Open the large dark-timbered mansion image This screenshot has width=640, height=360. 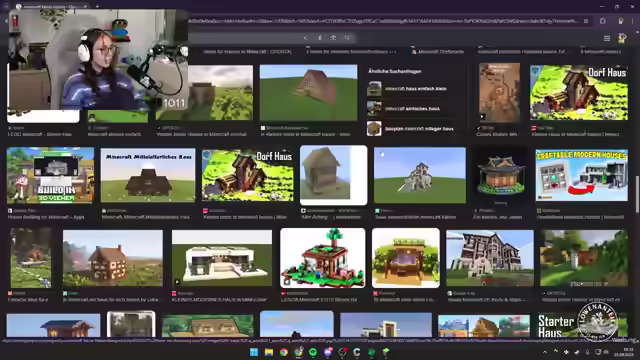pyautogui.click(x=490, y=258)
